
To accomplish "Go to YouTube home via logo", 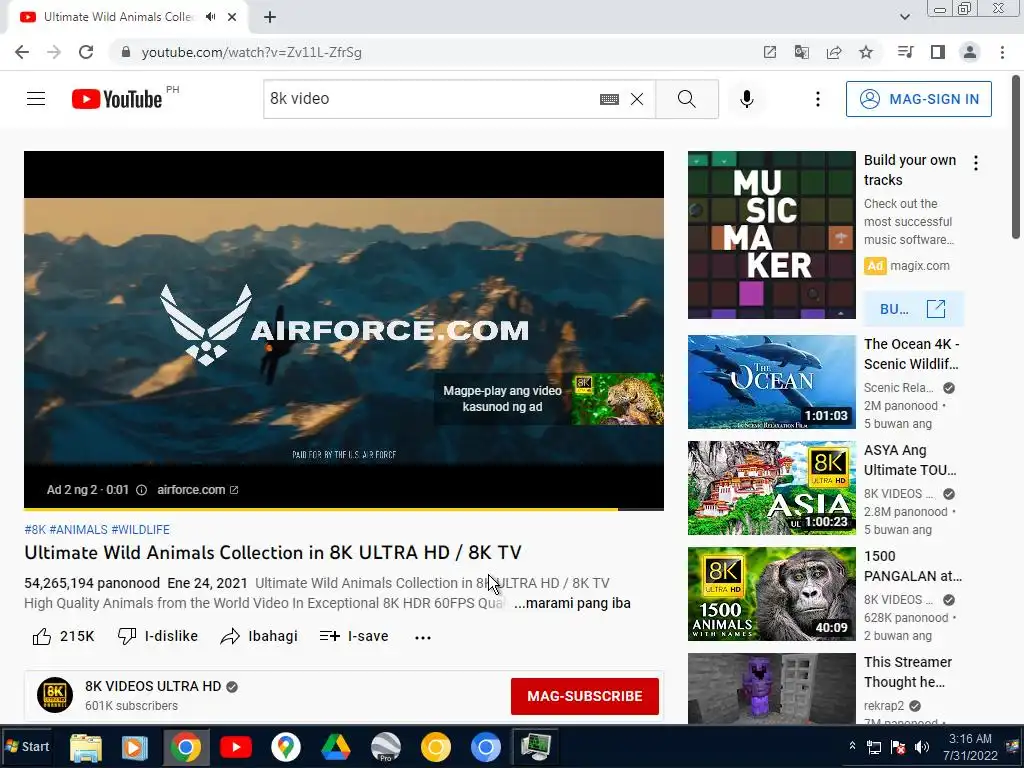I will click(118, 99).
